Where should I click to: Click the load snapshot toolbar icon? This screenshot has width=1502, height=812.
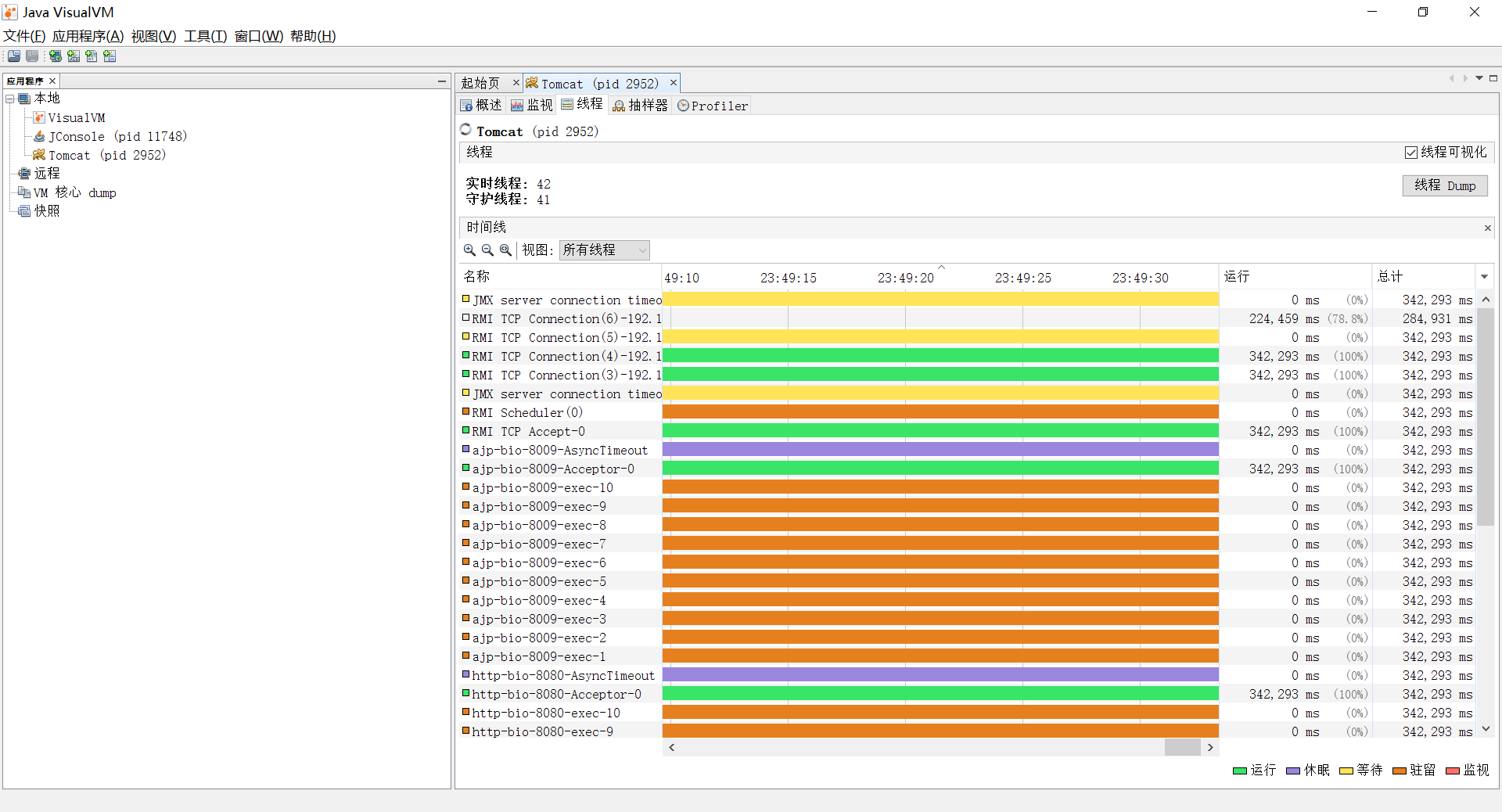[14, 56]
